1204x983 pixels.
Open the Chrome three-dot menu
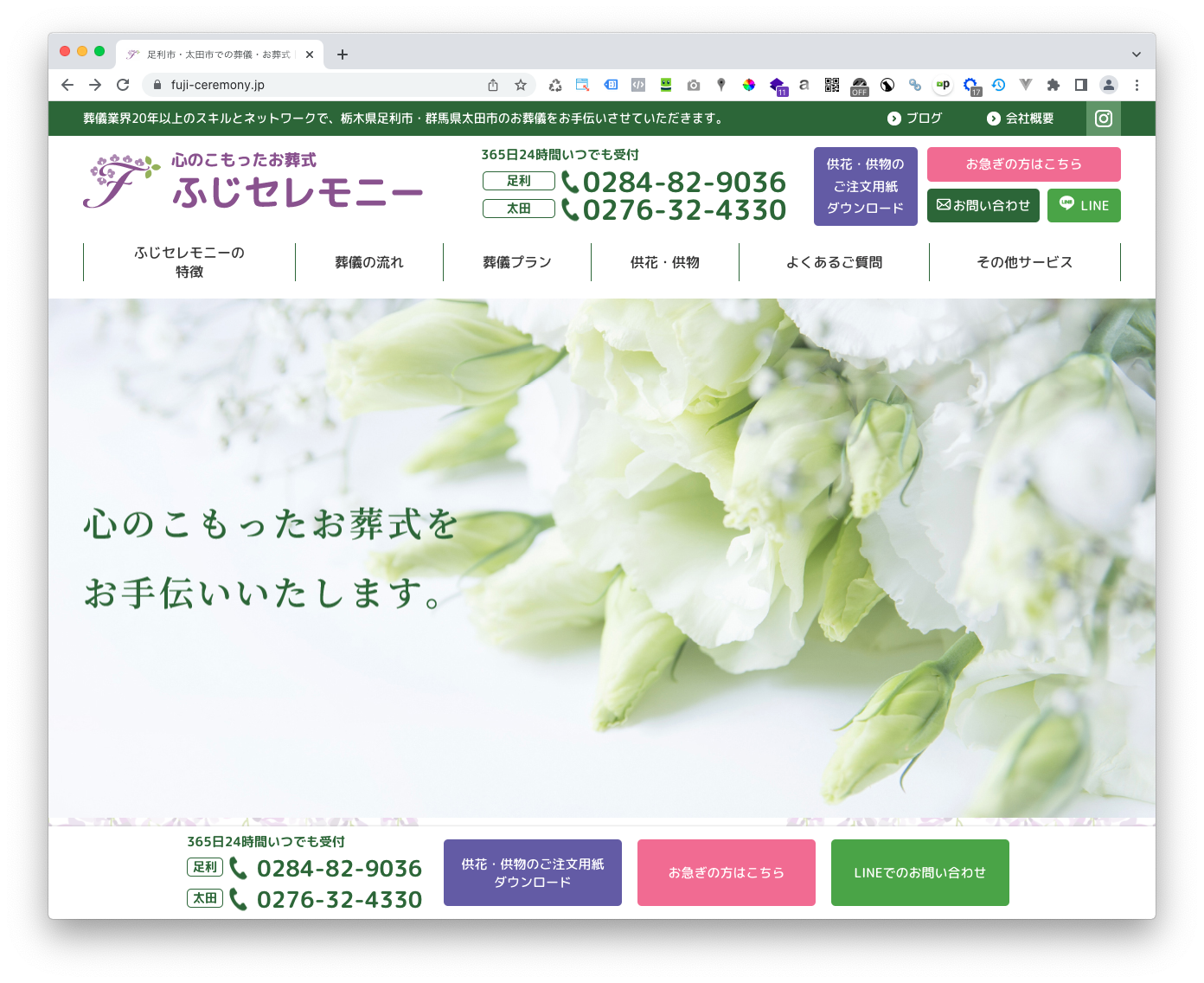click(1137, 85)
